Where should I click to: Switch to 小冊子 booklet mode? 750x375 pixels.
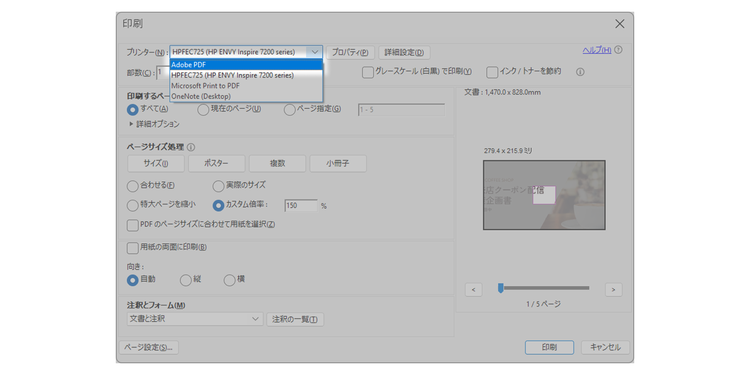pos(338,164)
